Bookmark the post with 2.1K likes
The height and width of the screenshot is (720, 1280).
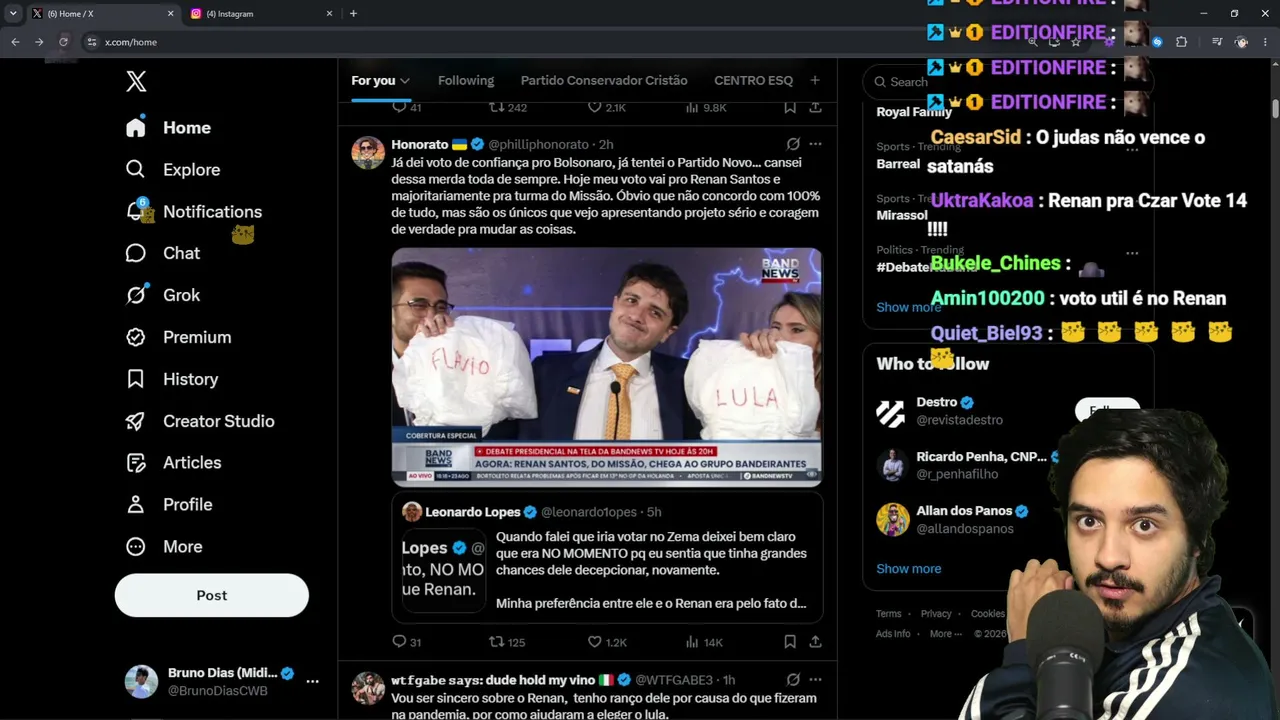click(x=790, y=107)
